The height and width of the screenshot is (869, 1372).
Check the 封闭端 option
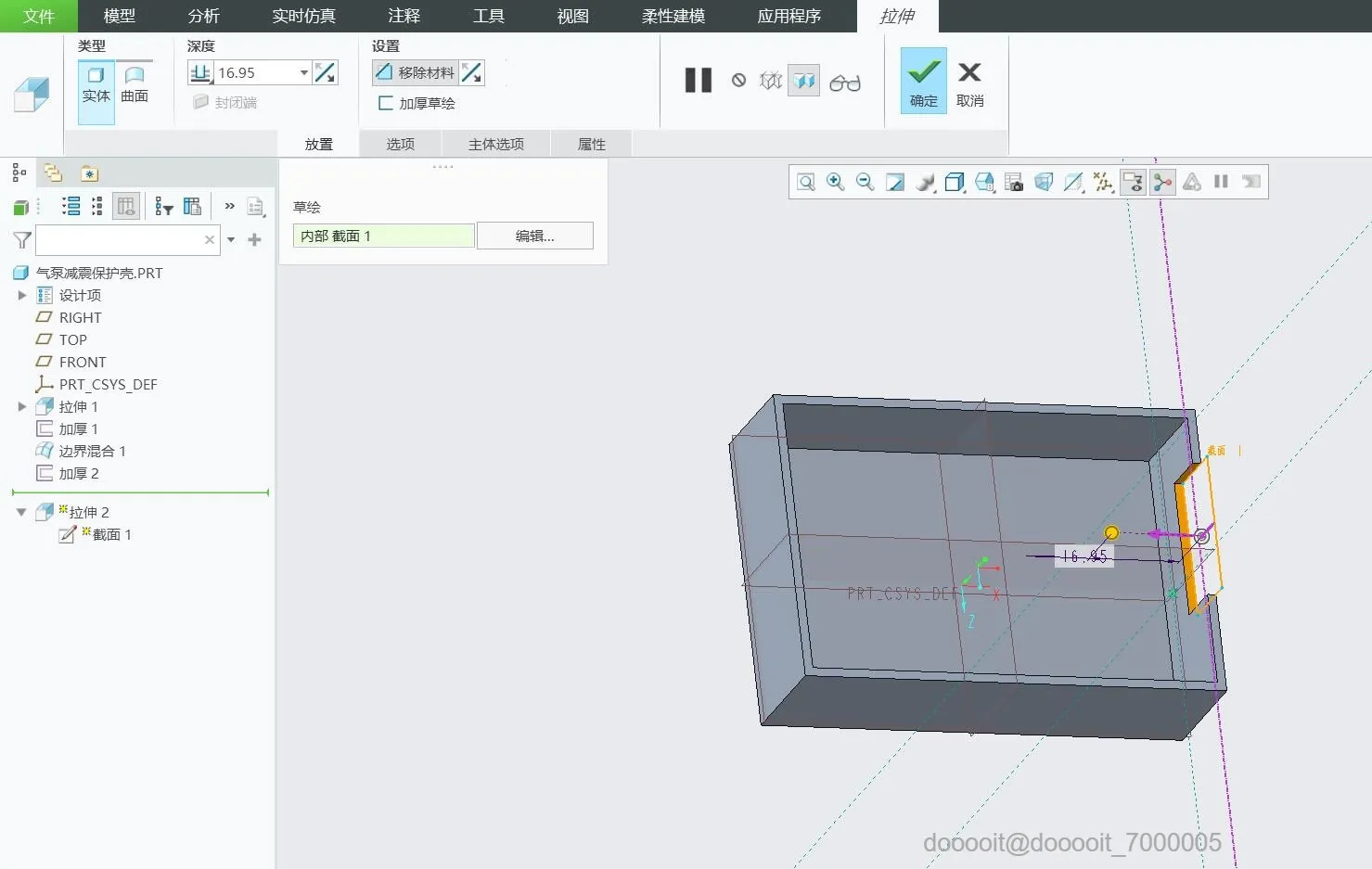coord(201,102)
